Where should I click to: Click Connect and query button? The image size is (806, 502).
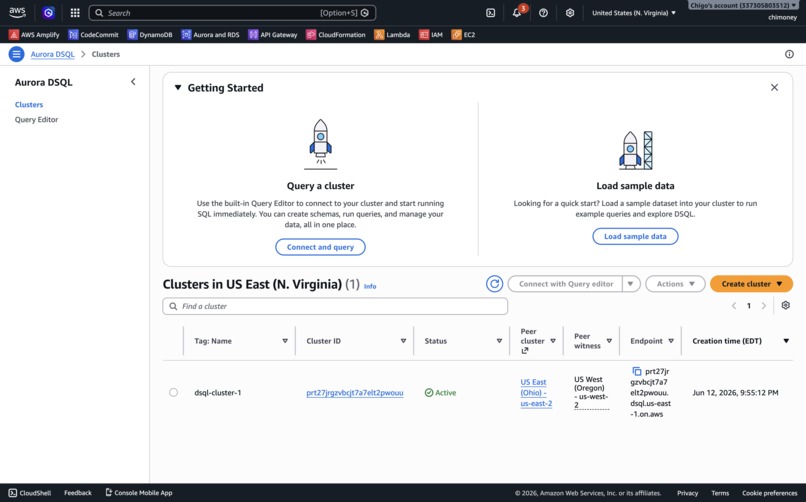click(x=320, y=247)
